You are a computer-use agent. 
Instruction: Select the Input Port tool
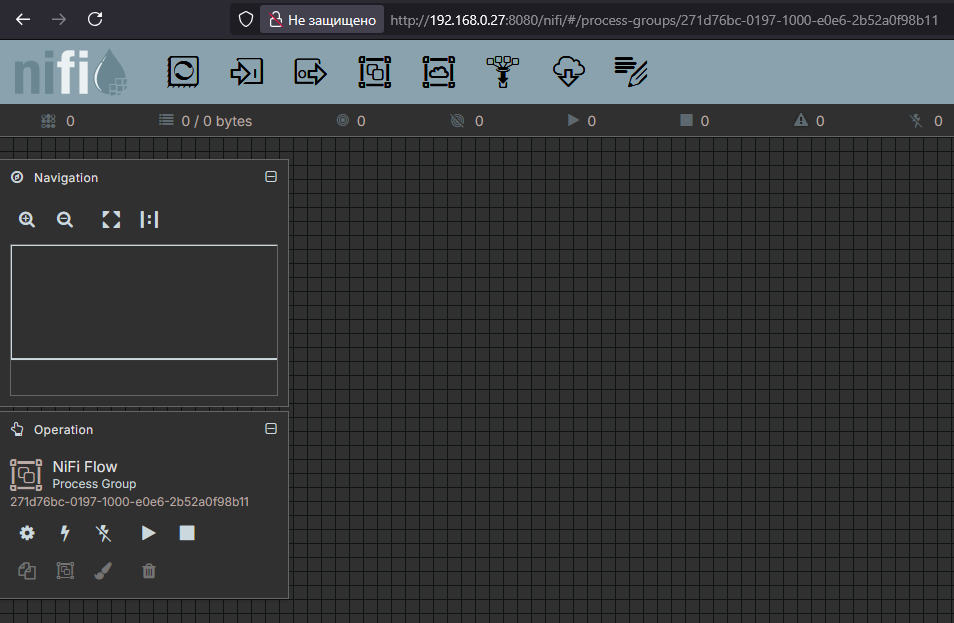click(246, 71)
